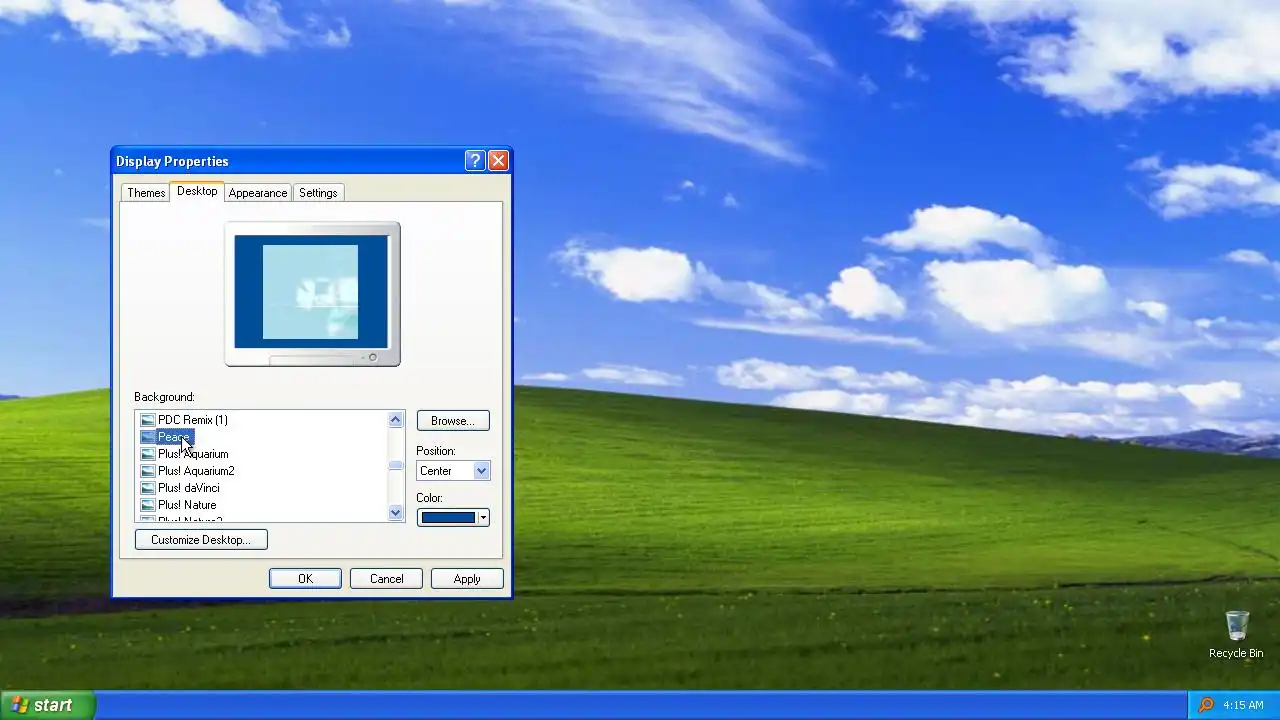Click the image icon beside Plus! Aquarium2

pyautogui.click(x=148, y=471)
